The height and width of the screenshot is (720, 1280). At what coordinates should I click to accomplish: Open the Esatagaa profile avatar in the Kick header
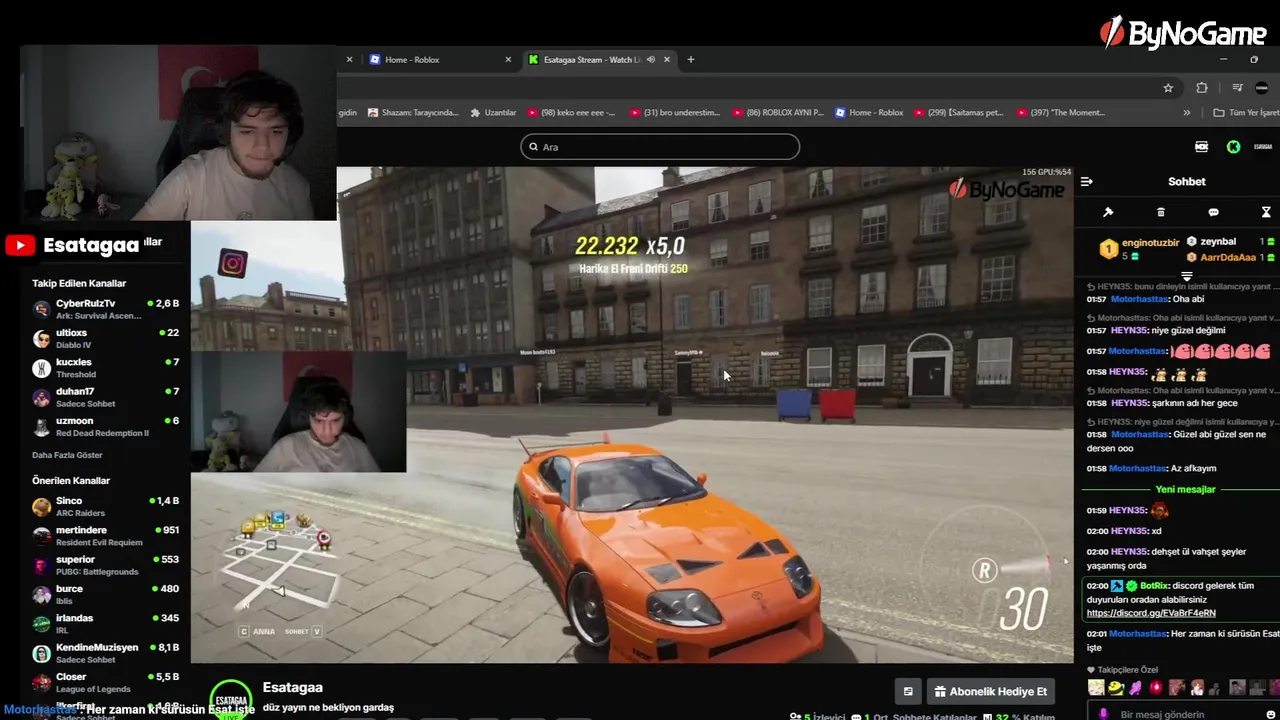coord(1263,147)
